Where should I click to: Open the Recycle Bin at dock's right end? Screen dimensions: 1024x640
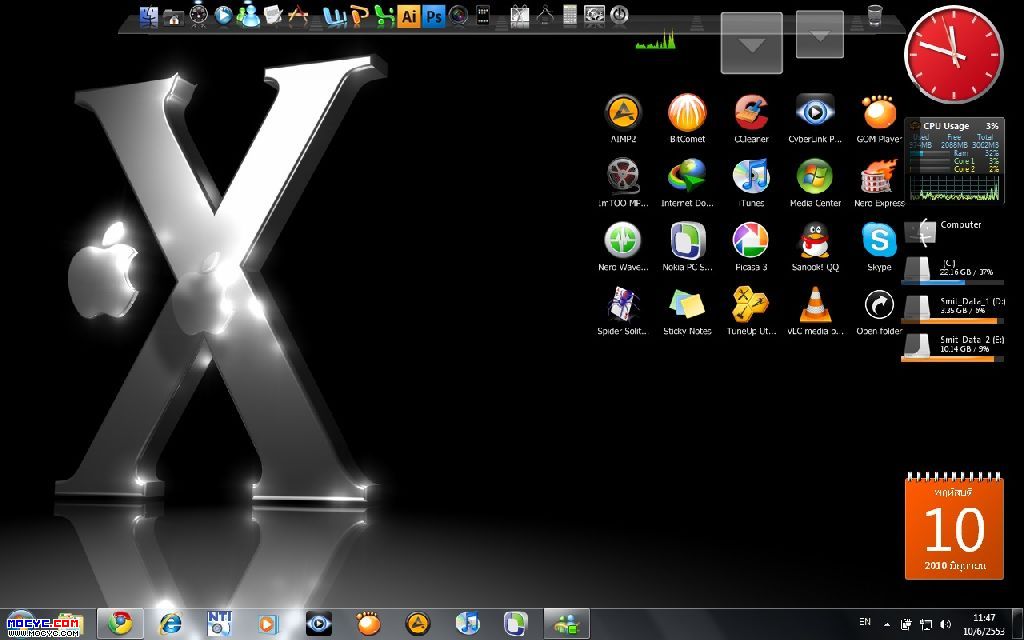click(x=874, y=14)
